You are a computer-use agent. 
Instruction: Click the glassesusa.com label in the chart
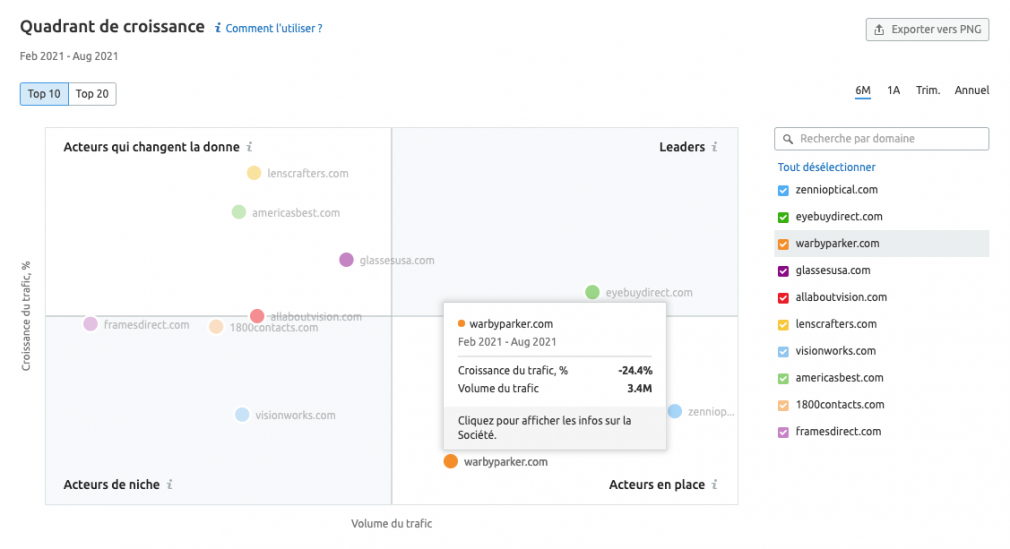(397, 260)
